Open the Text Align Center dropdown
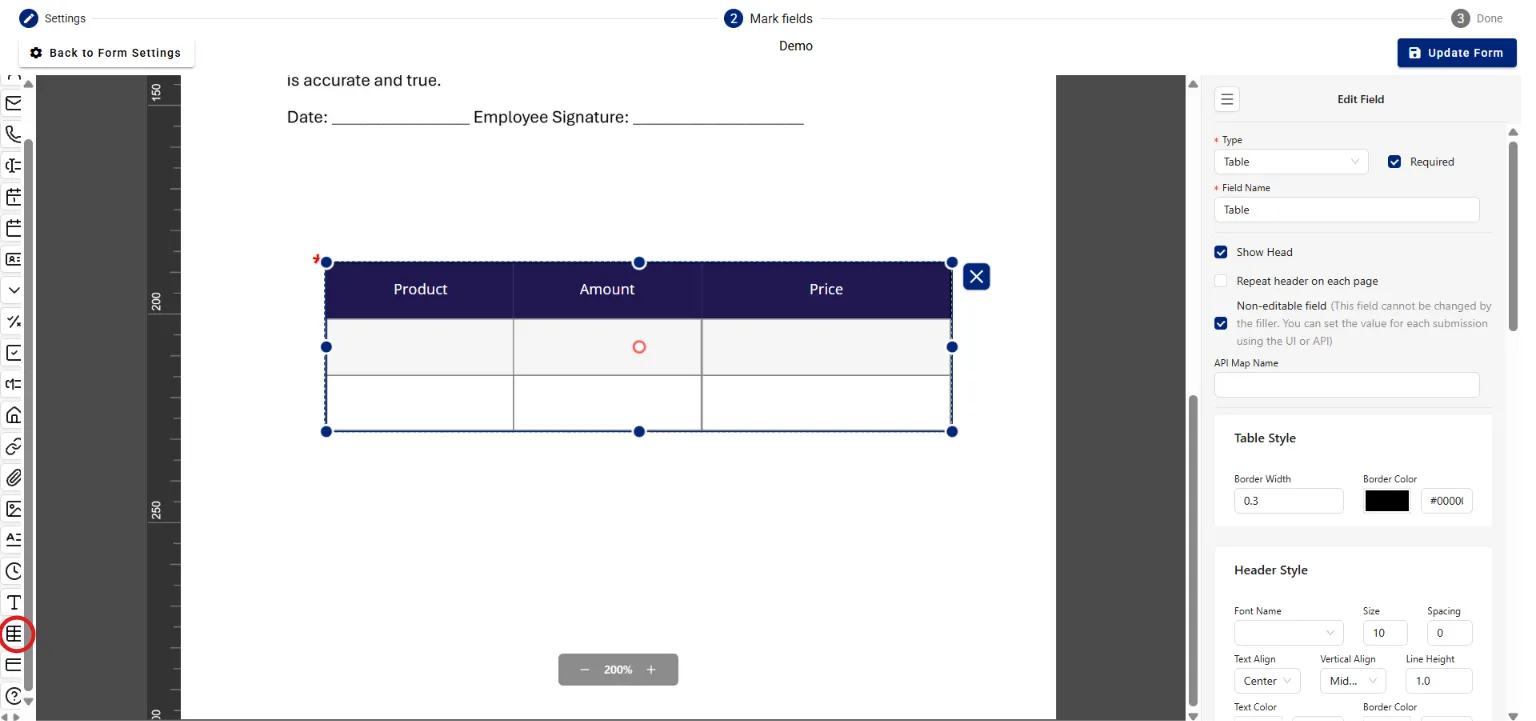The height and width of the screenshot is (721, 1536). (1267, 681)
